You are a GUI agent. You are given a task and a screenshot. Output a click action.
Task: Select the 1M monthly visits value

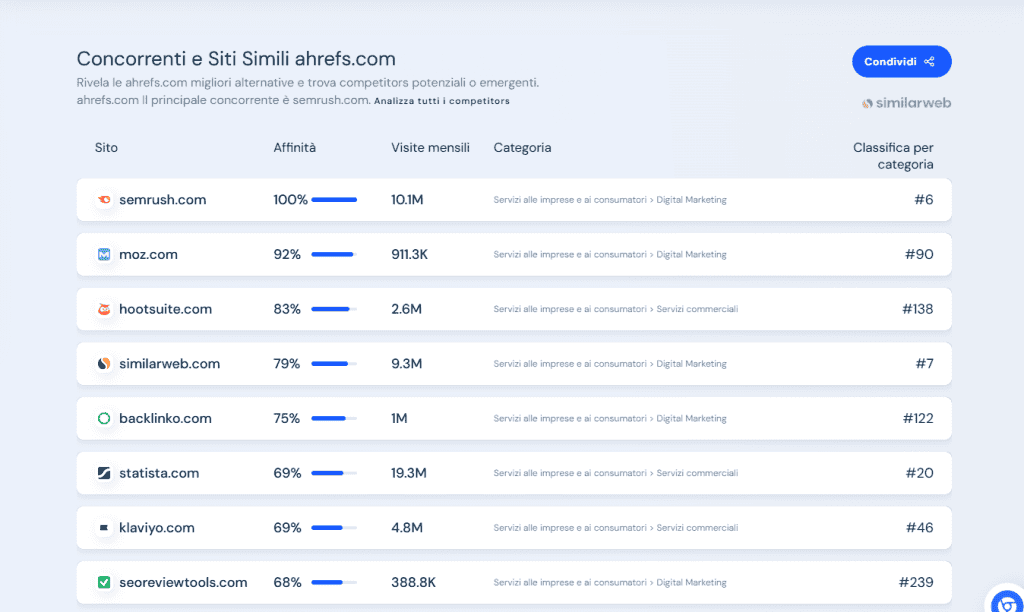tap(399, 419)
